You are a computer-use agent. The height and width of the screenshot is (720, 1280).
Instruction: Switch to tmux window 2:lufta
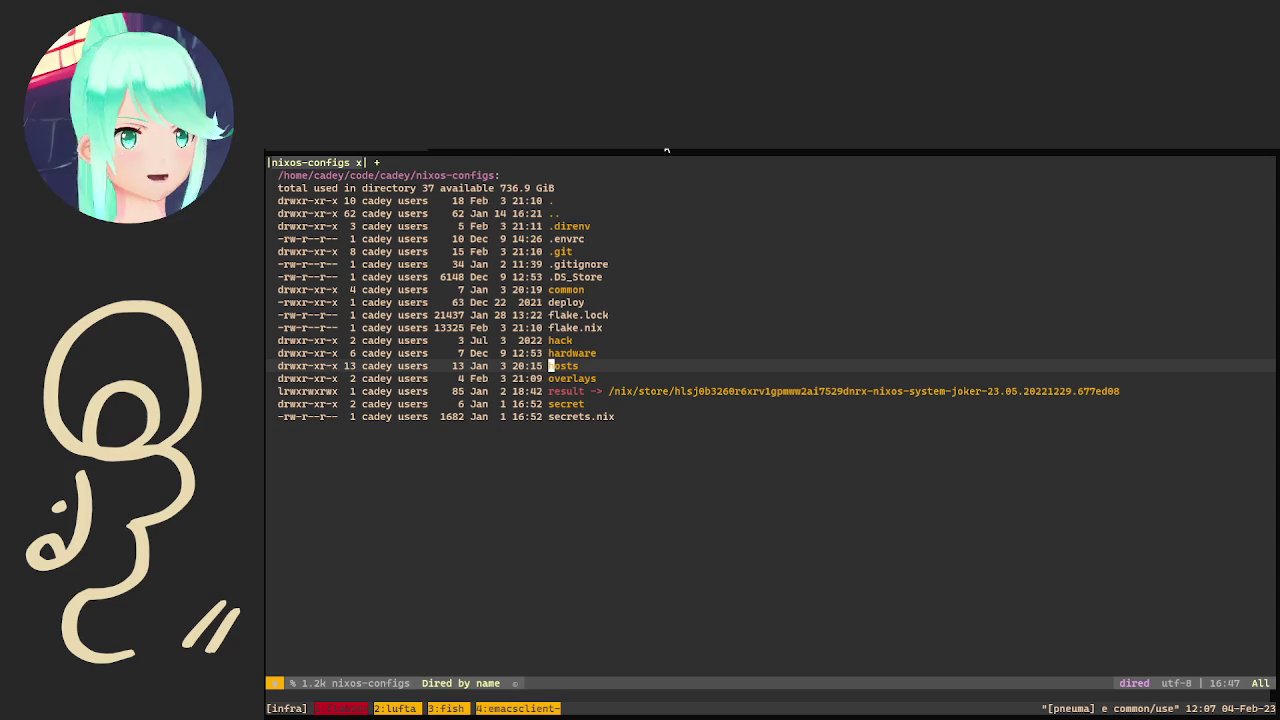click(395, 708)
